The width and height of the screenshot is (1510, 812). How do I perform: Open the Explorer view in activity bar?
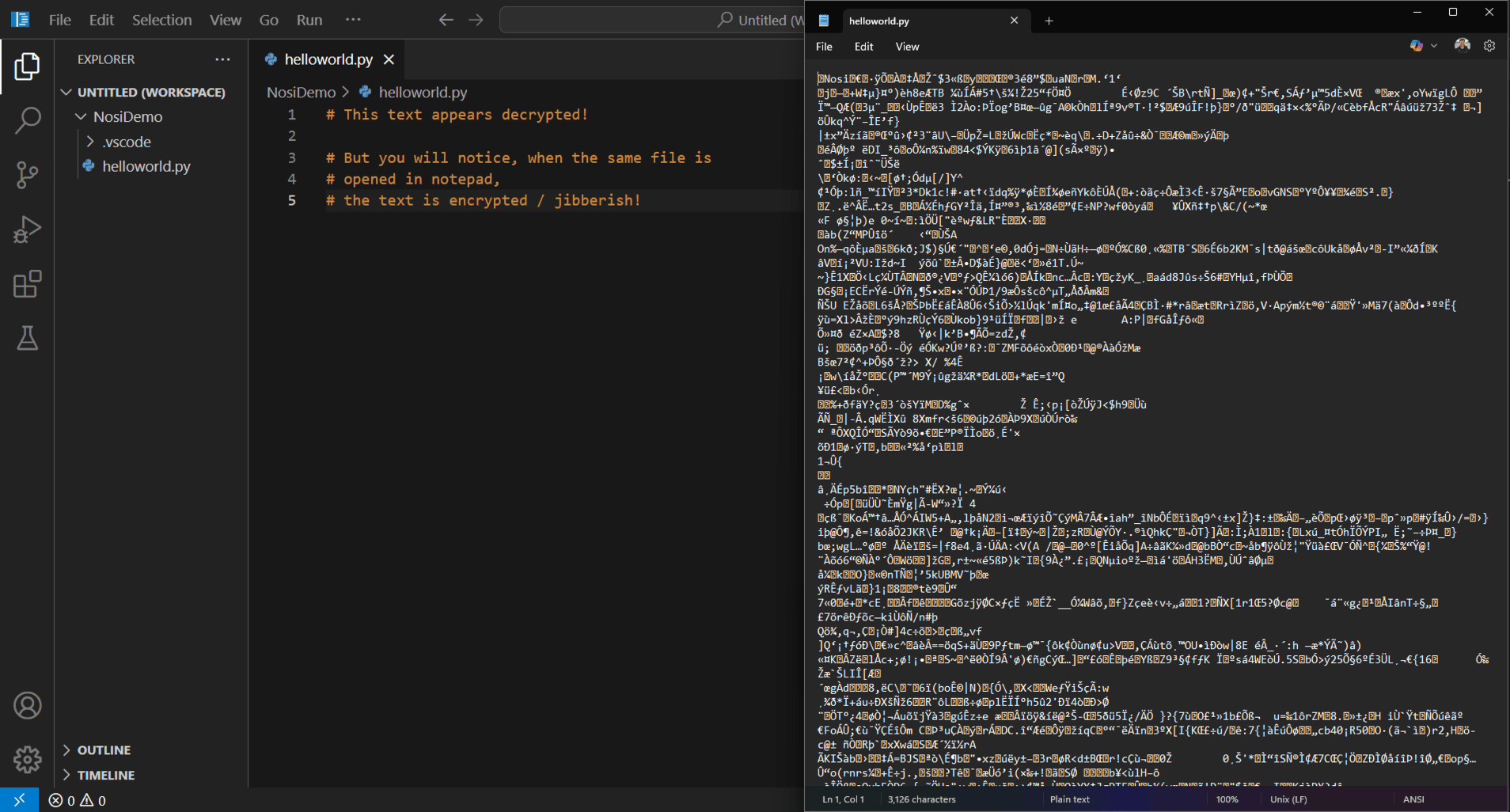(27, 66)
